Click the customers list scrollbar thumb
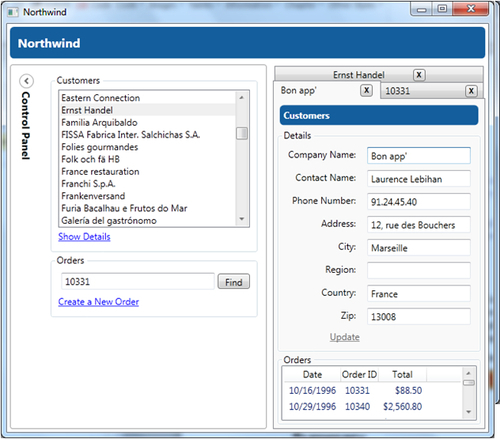 242,133
